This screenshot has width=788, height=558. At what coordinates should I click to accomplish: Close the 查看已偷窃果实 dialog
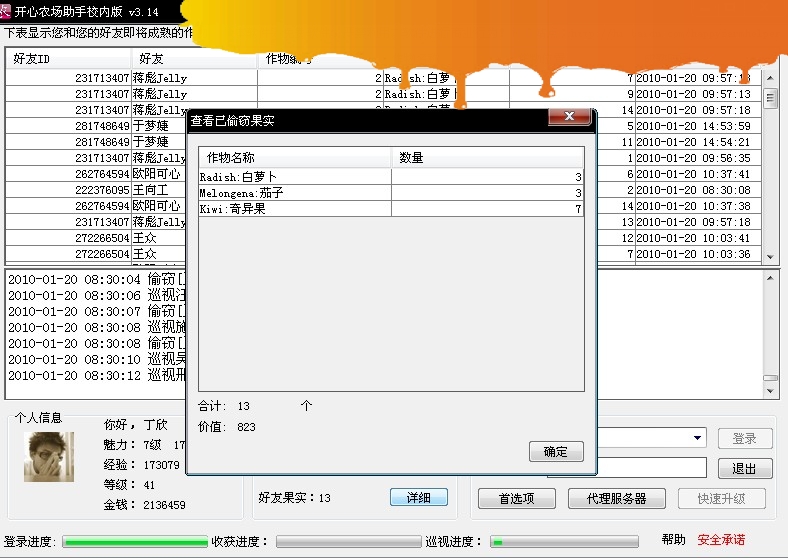569,118
